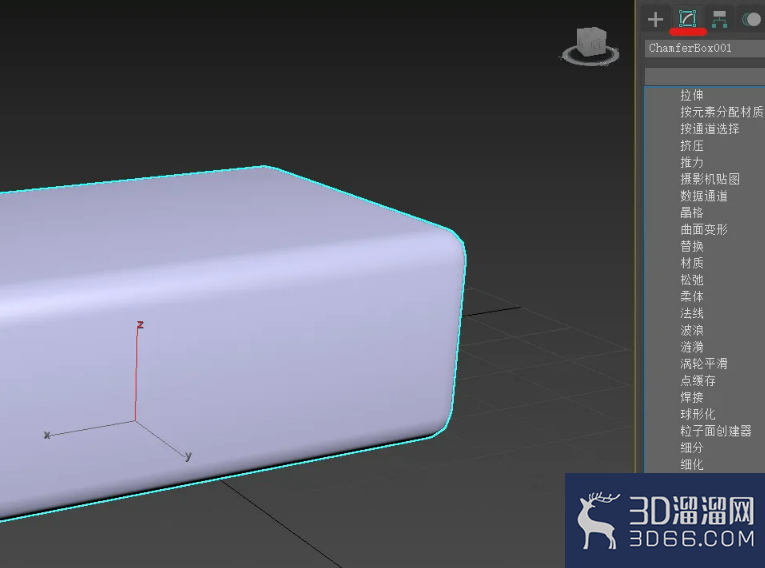Image resolution: width=765 pixels, height=568 pixels.
Task: Select the 球形化 modifier
Action: [698, 414]
